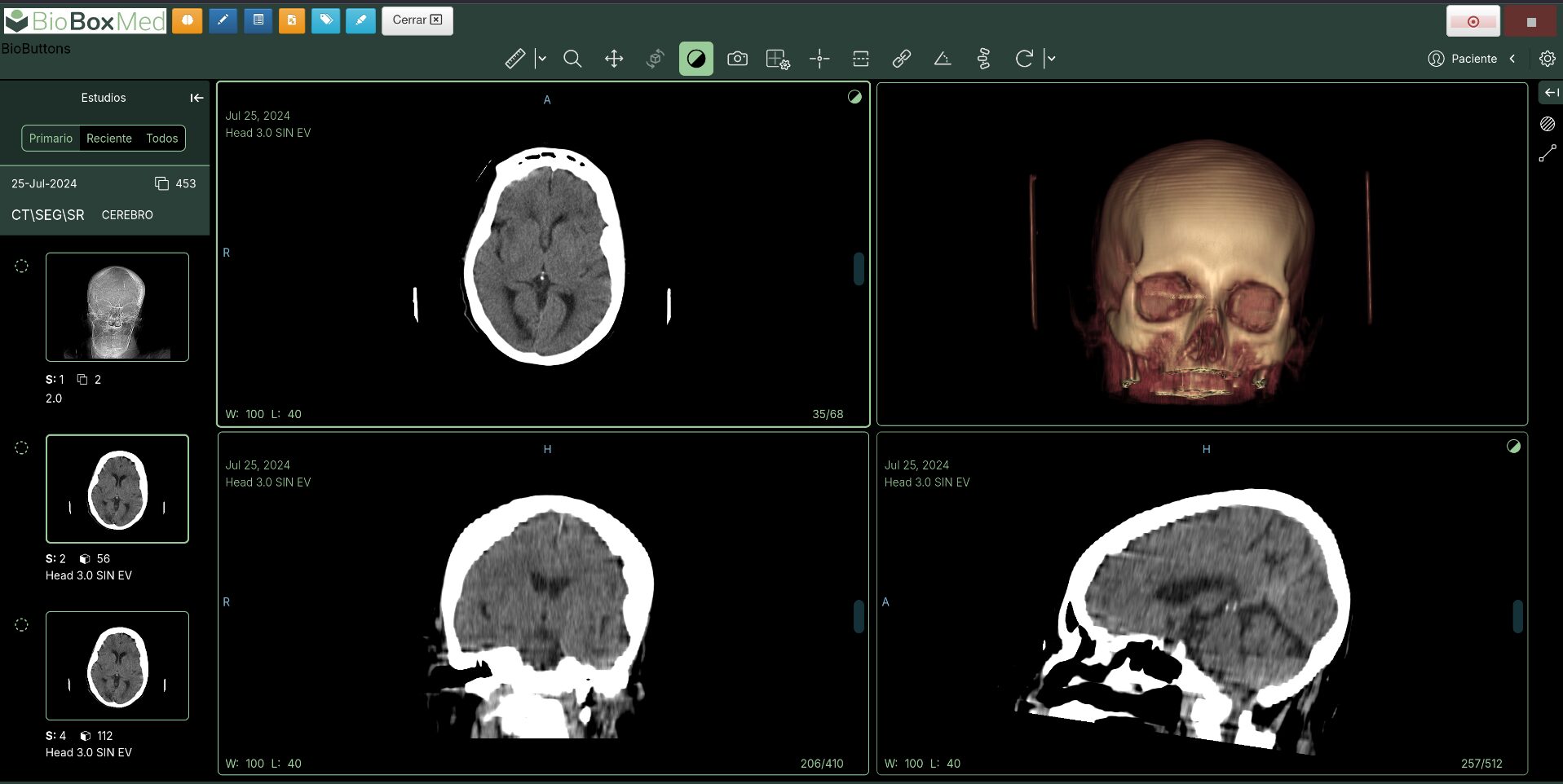The width and height of the screenshot is (1563, 784).
Task: Switch to the Reciente tab
Action: 109,139
